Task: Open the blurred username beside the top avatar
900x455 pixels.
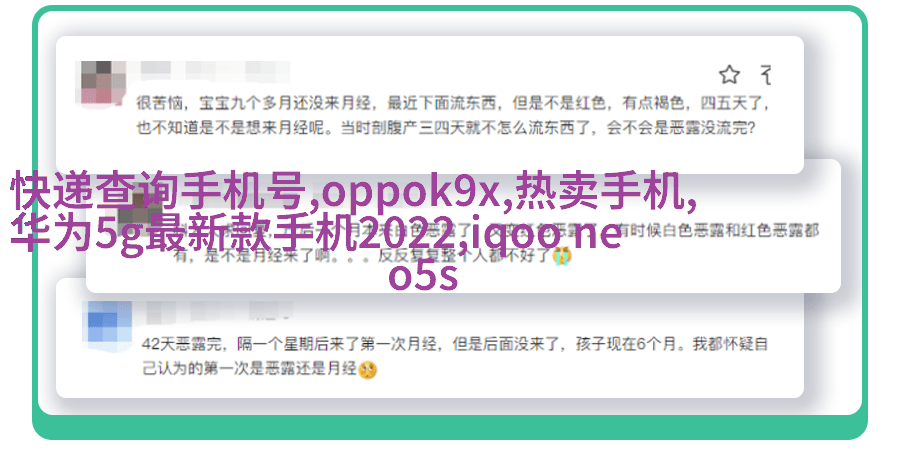Action: coord(214,71)
